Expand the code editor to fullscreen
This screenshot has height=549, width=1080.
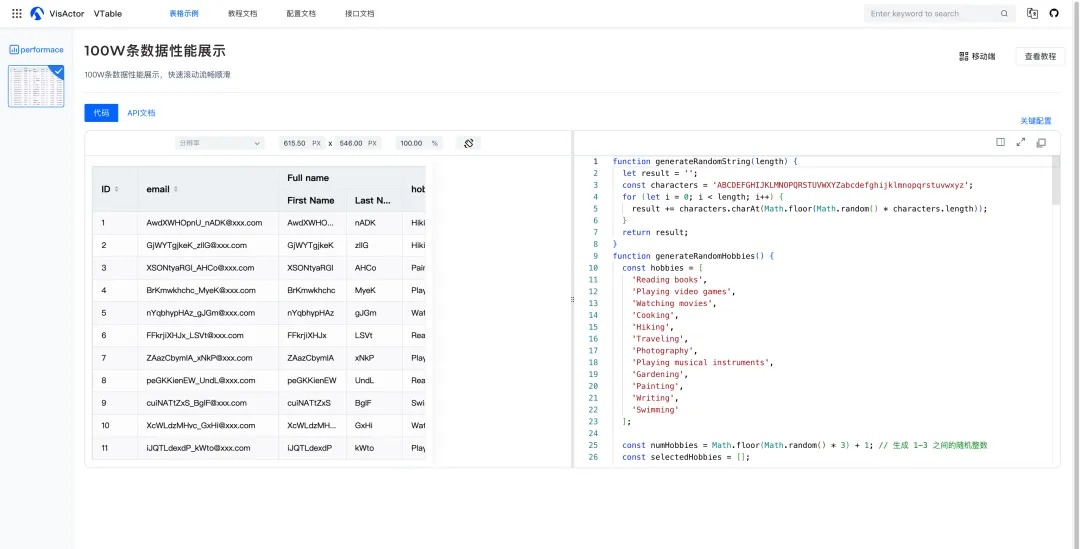point(1021,143)
